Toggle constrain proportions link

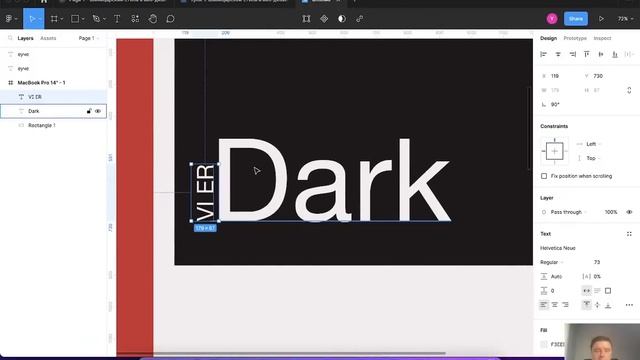coord(629,90)
